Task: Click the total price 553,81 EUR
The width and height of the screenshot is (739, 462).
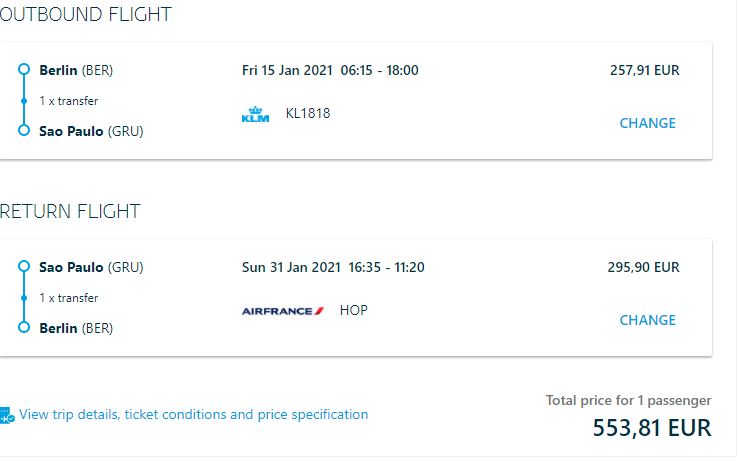Action: [x=652, y=428]
